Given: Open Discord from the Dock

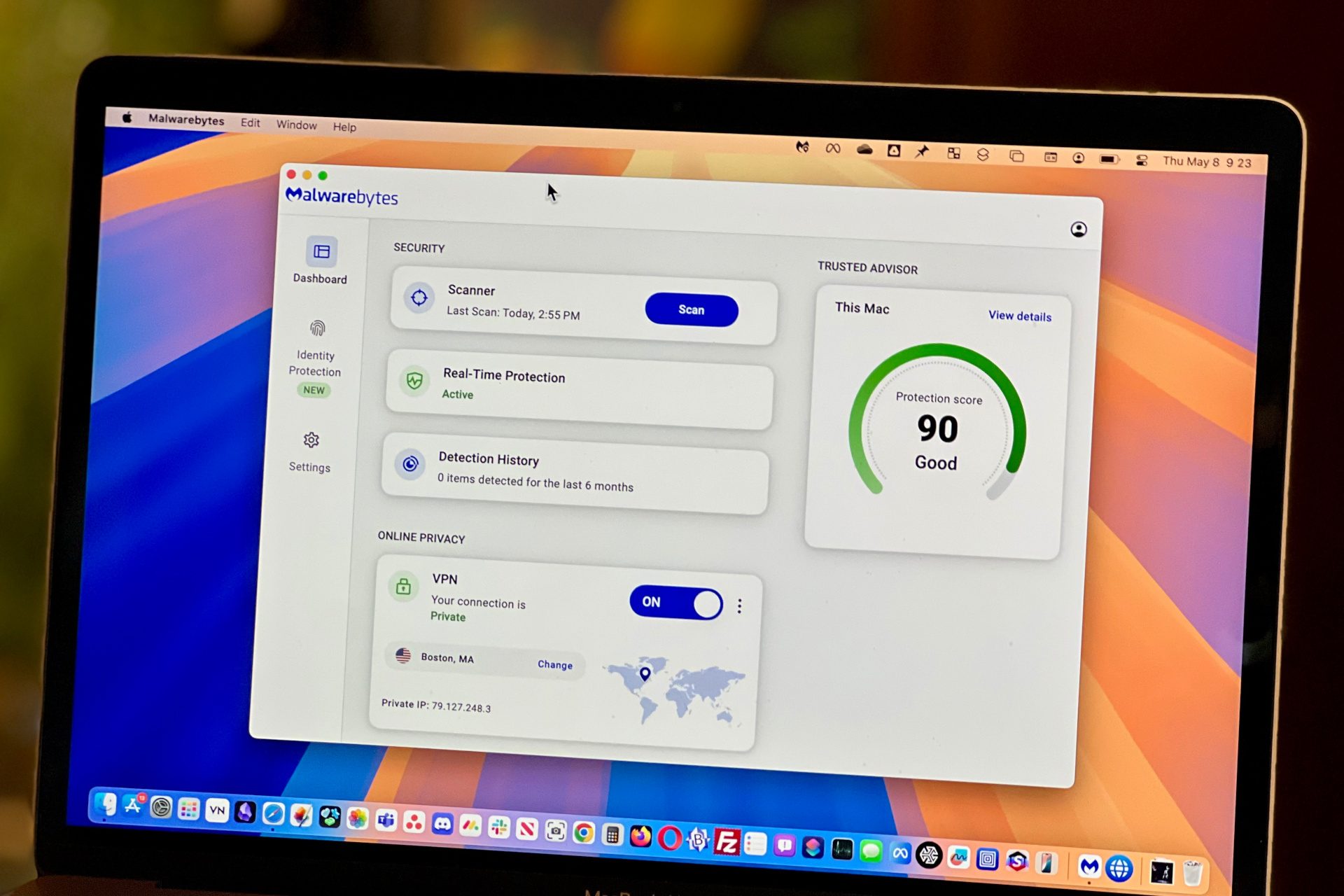Looking at the screenshot, I should click(442, 823).
